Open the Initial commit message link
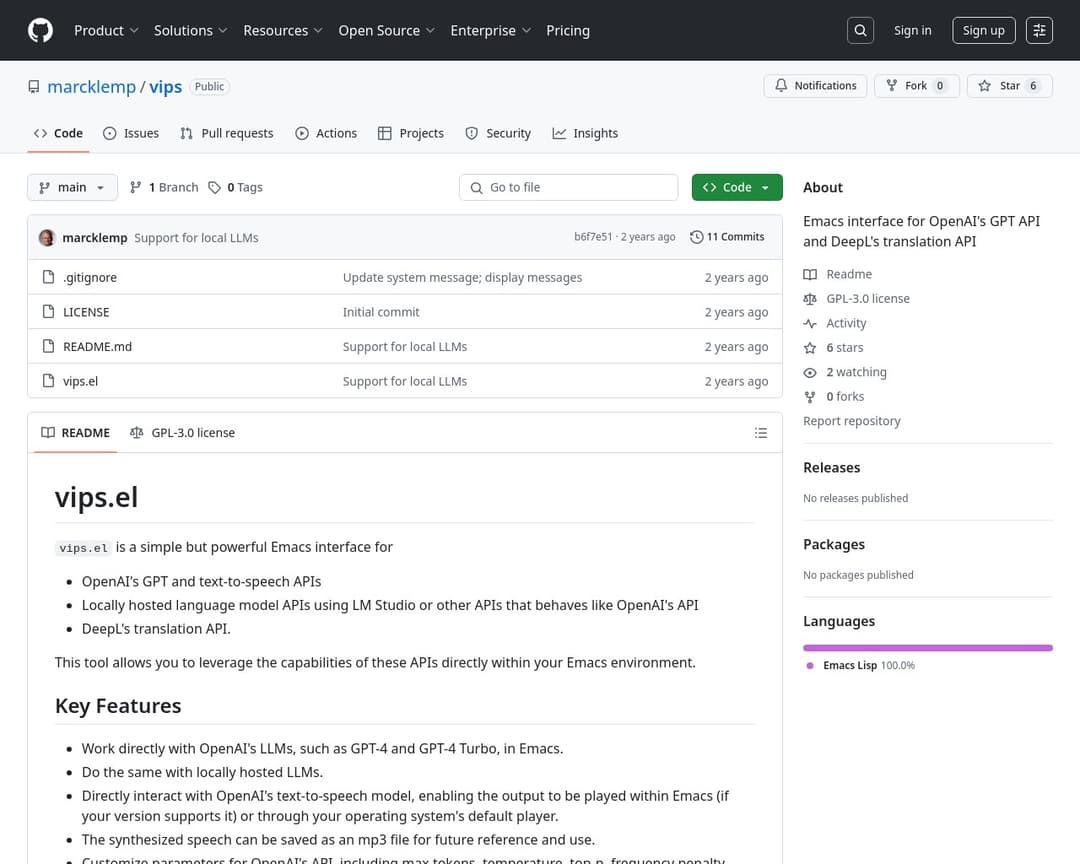This screenshot has height=864, width=1080. point(381,311)
